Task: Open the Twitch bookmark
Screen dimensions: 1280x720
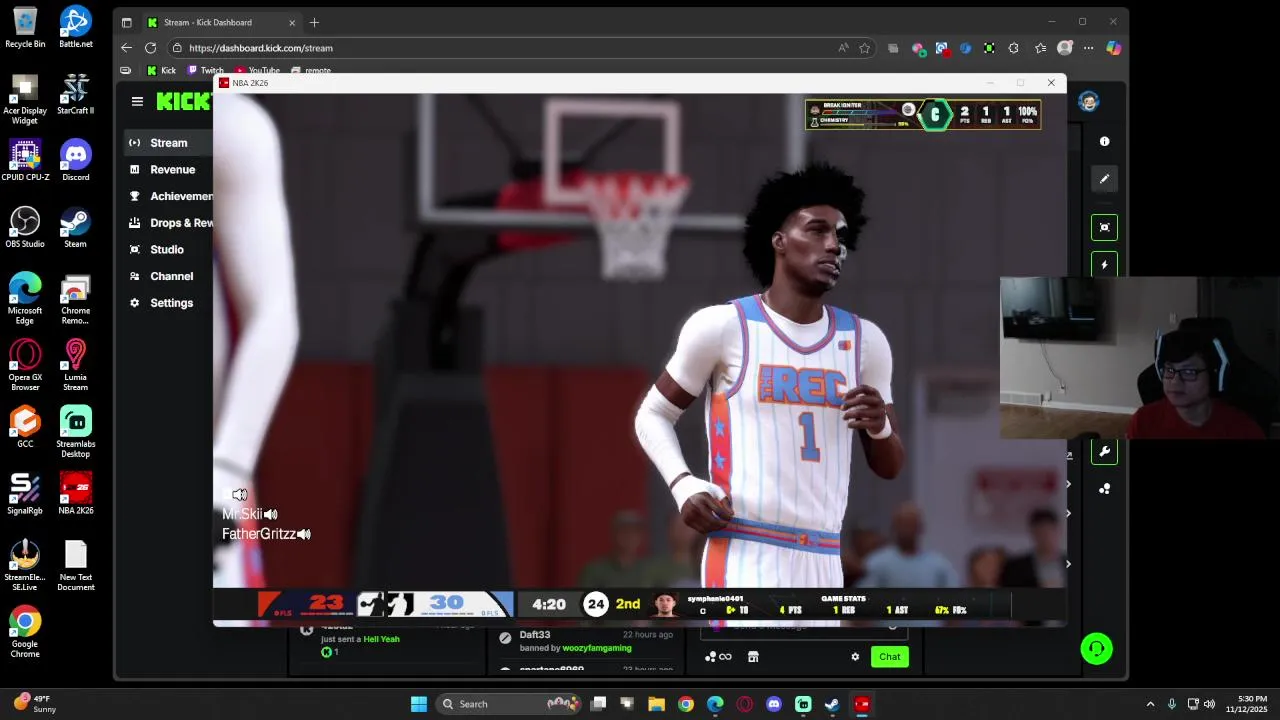Action: click(x=205, y=71)
